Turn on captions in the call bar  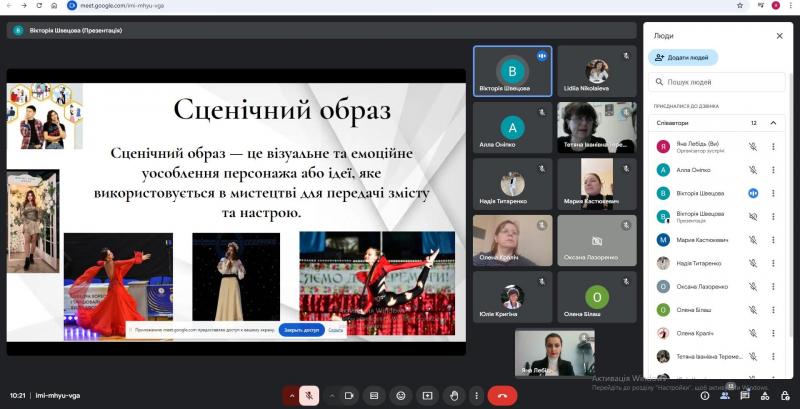point(374,396)
